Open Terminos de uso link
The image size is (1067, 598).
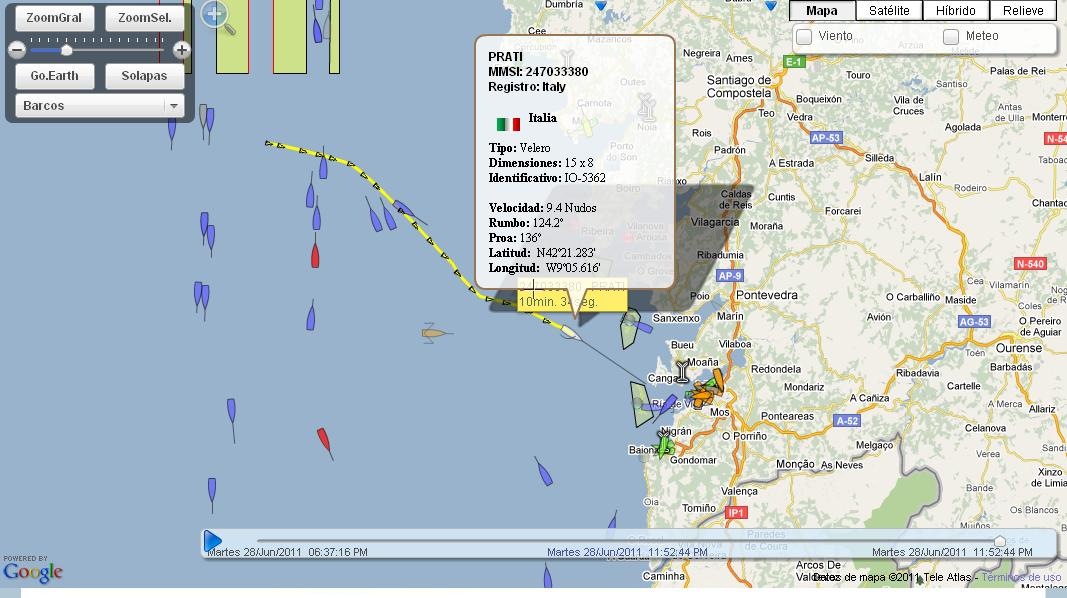click(x=1021, y=577)
